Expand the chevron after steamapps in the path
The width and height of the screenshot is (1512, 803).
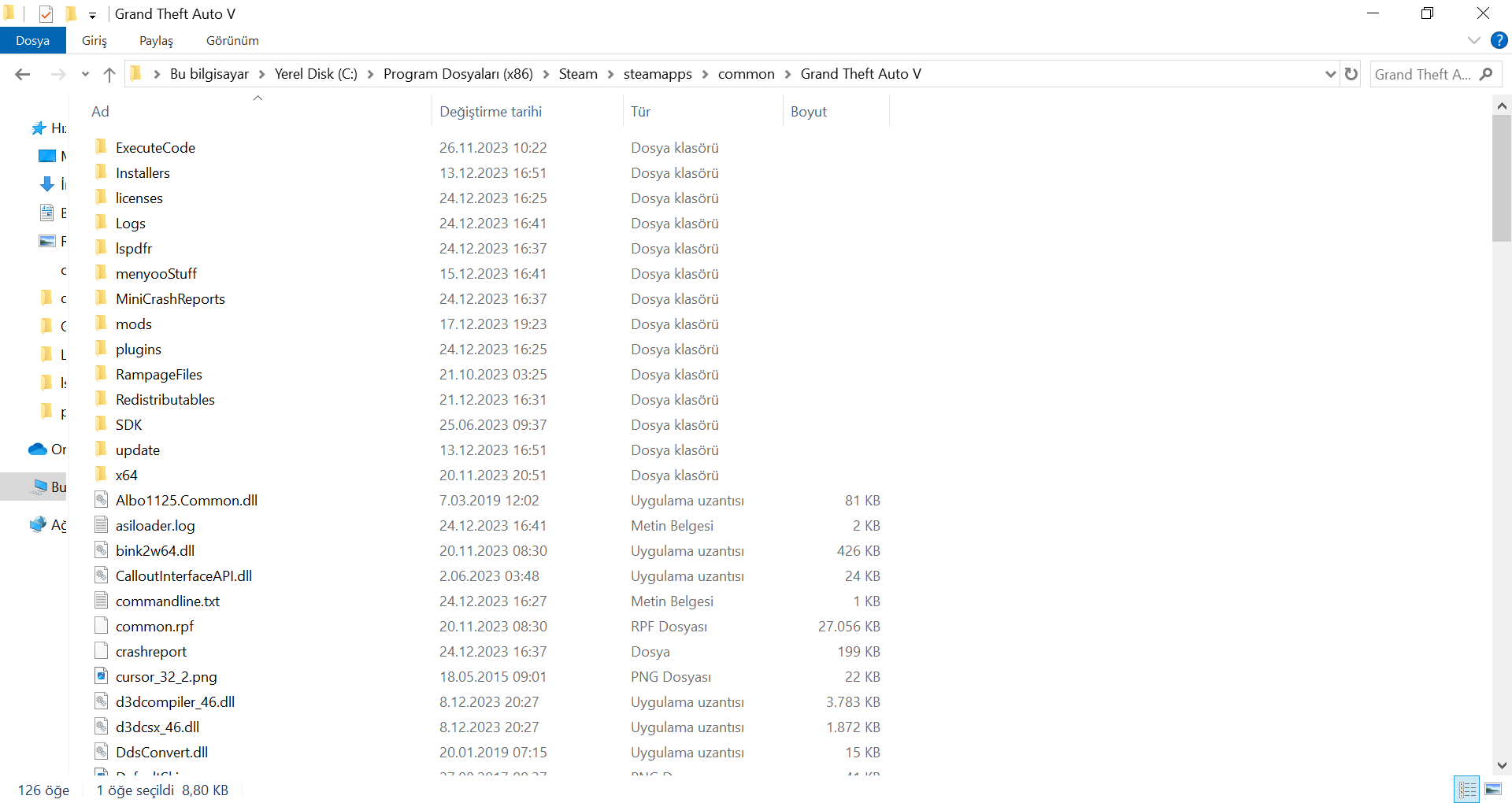[x=705, y=74]
